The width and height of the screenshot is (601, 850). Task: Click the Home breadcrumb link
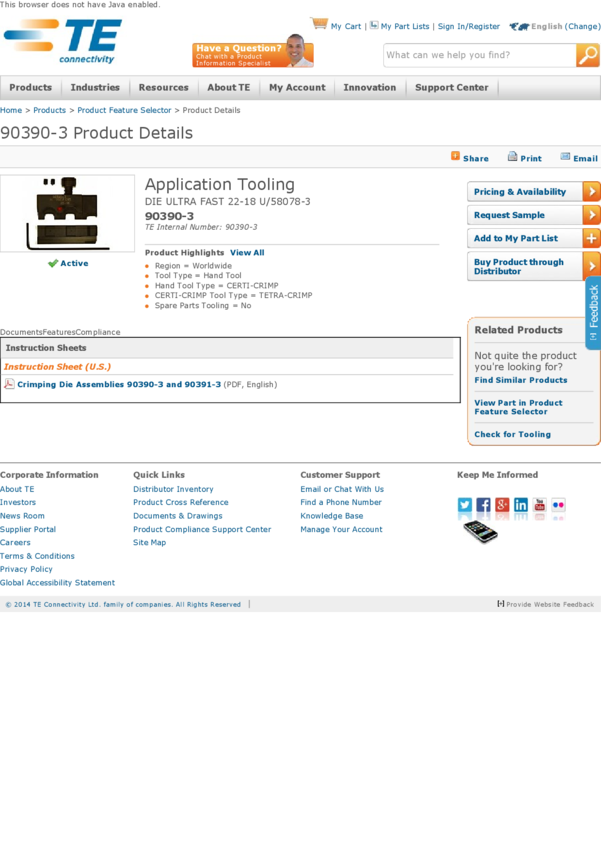click(x=11, y=110)
